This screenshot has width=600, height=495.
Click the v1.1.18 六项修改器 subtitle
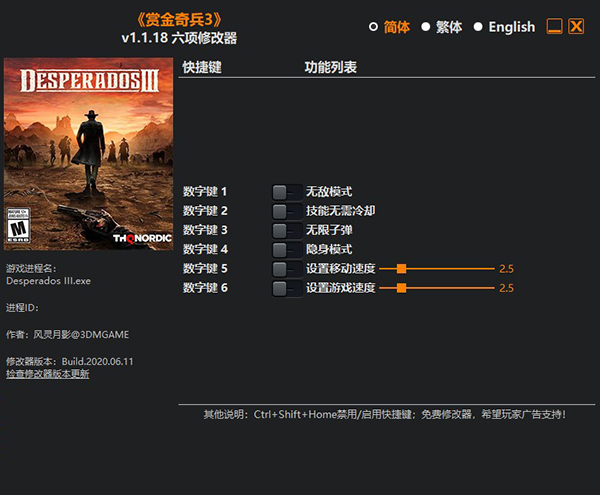pyautogui.click(x=179, y=38)
